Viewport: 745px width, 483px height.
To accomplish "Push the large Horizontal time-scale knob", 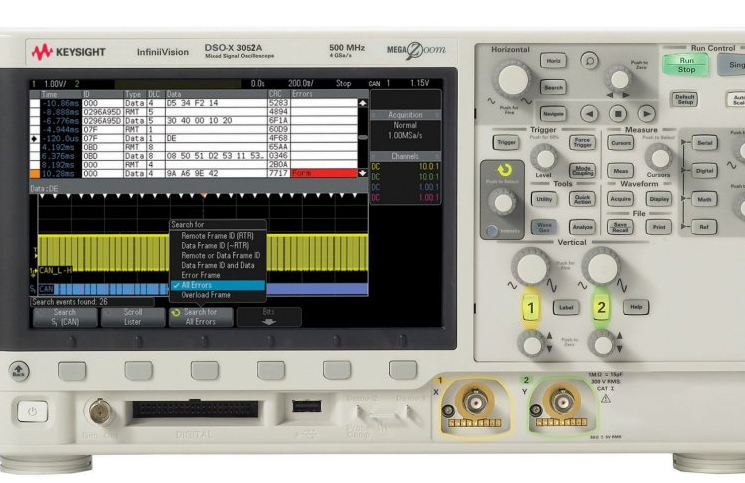I will coord(512,79).
